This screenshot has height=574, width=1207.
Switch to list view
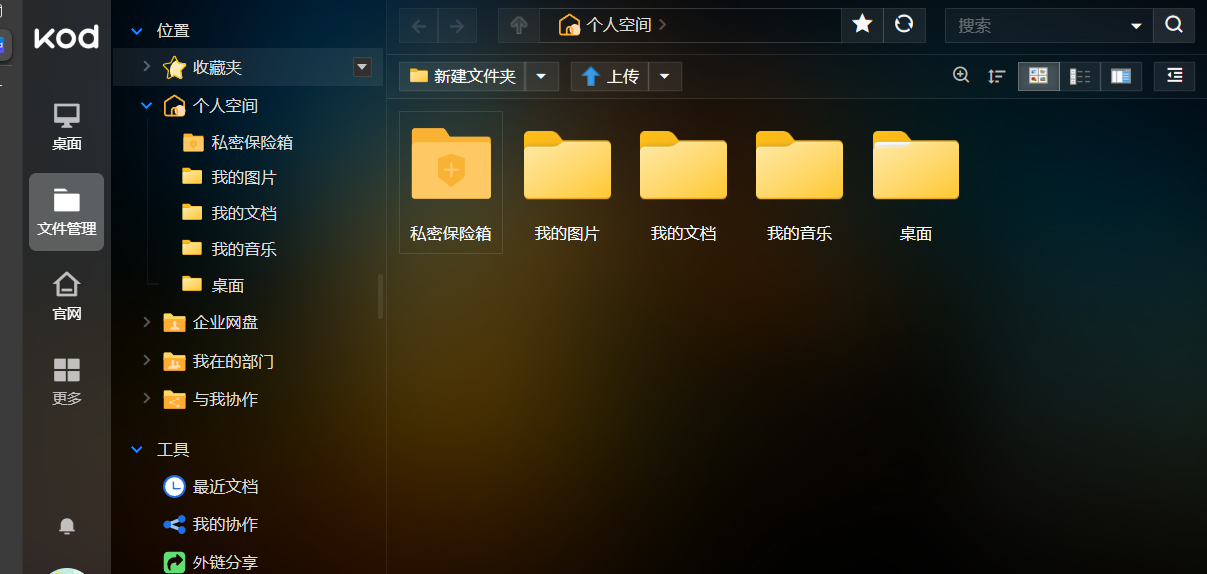pyautogui.click(x=1080, y=76)
